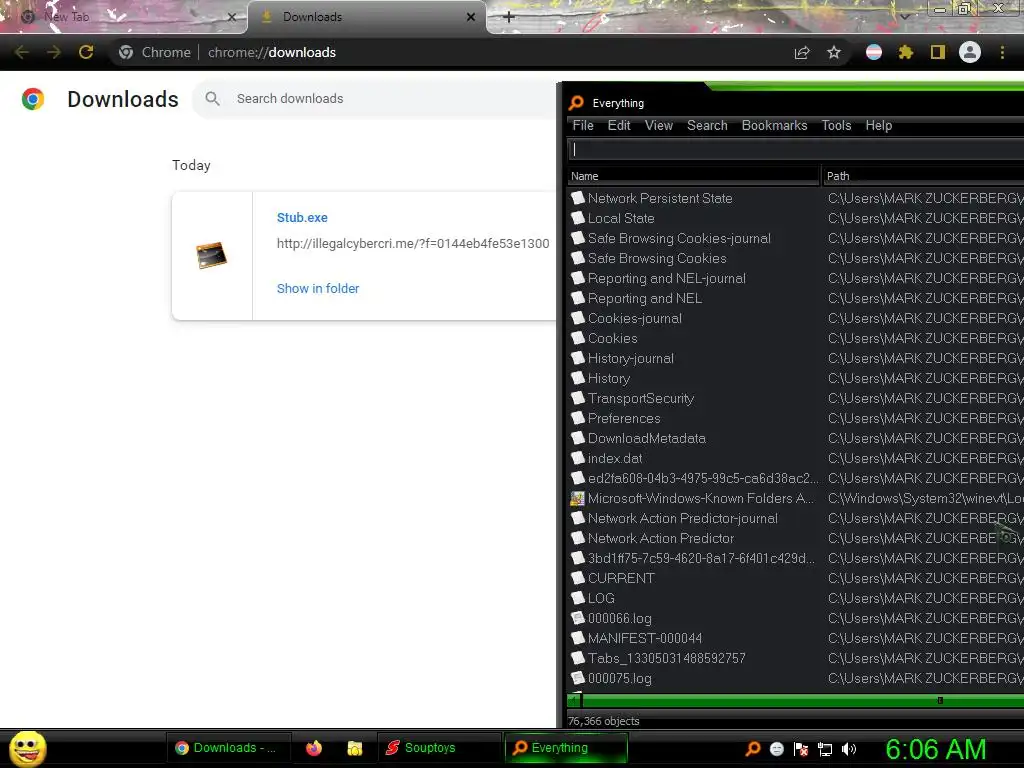Select the 000066.log row
The width and height of the screenshot is (1024, 768).
[795, 618]
